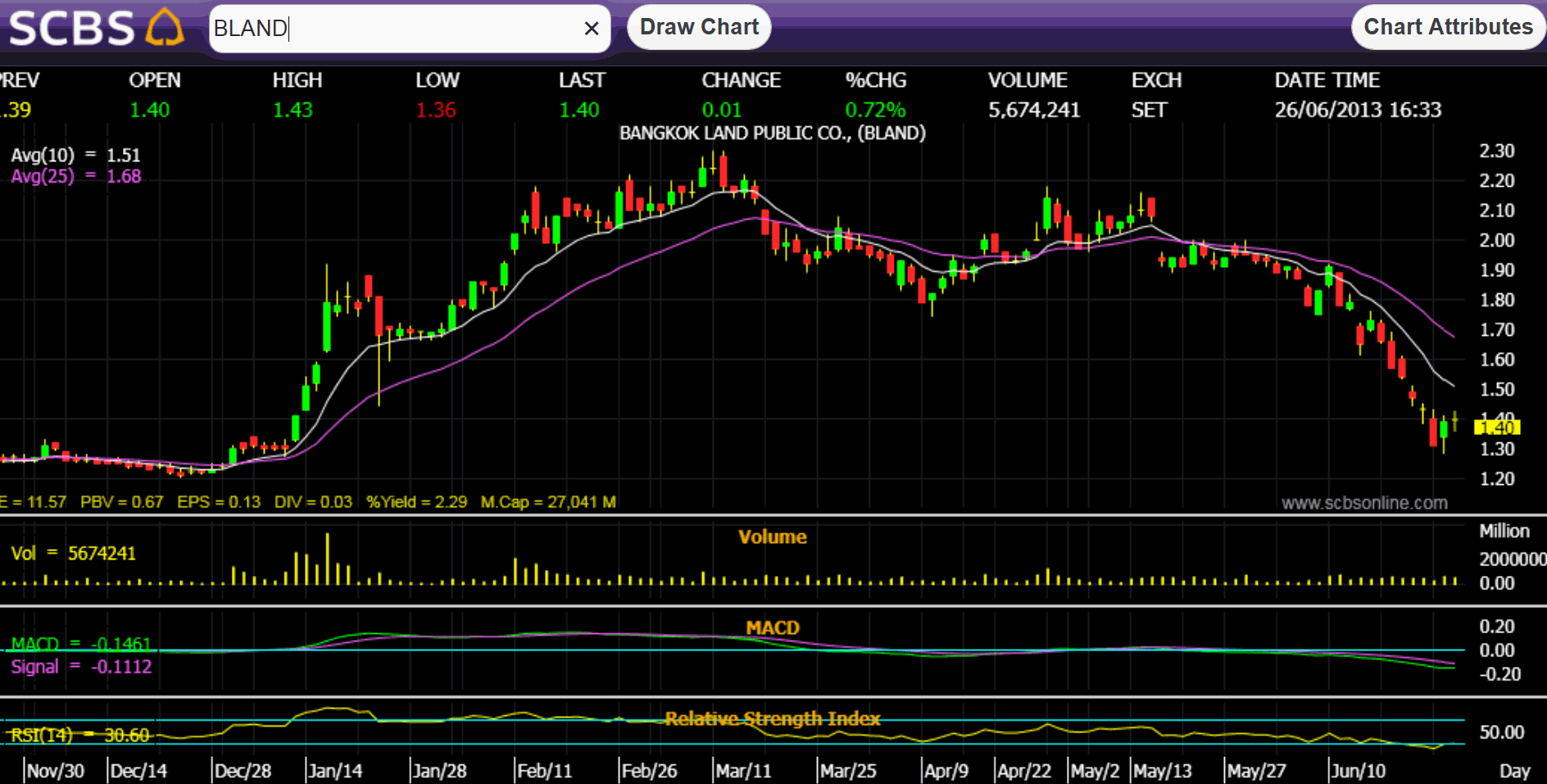Focus the stock symbol input field
The width and height of the screenshot is (1547, 784).
(393, 29)
